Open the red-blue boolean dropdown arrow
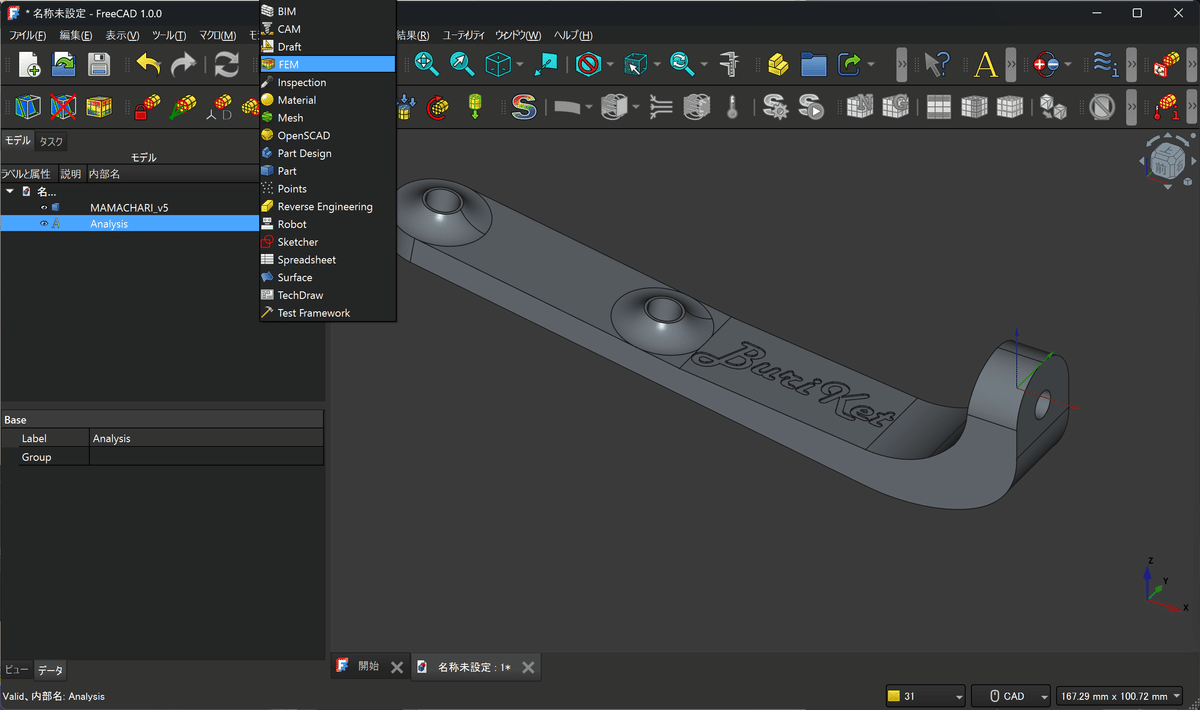This screenshot has height=710, width=1200. click(1069, 65)
